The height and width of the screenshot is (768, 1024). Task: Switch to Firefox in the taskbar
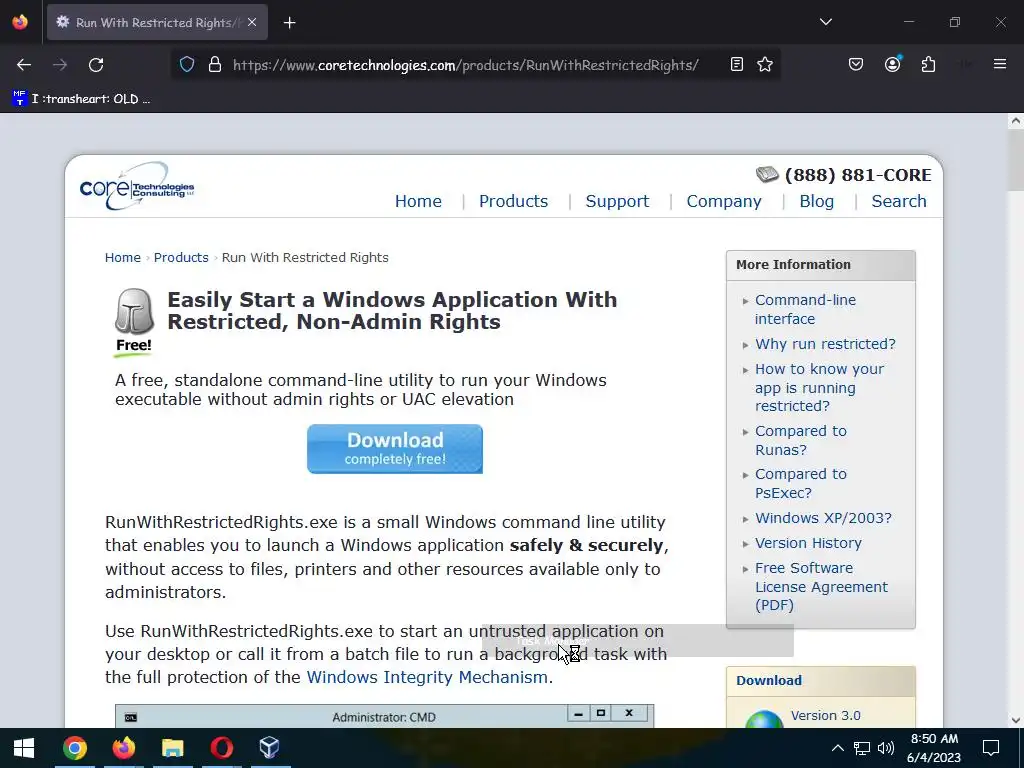(x=123, y=748)
